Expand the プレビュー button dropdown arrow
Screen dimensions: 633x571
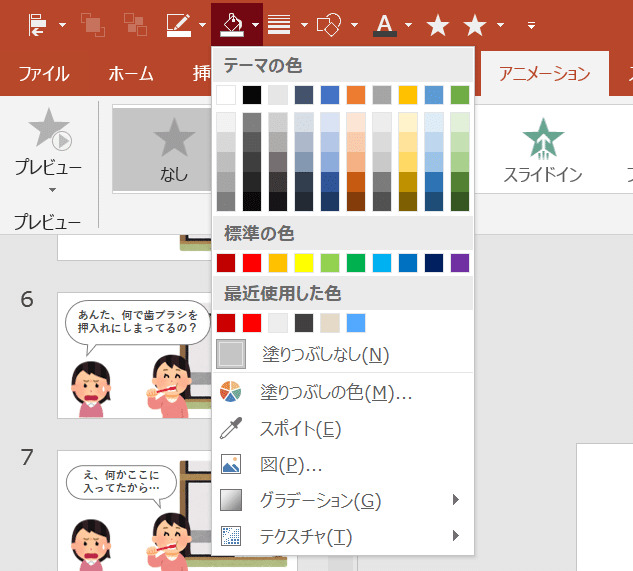click(x=52, y=190)
